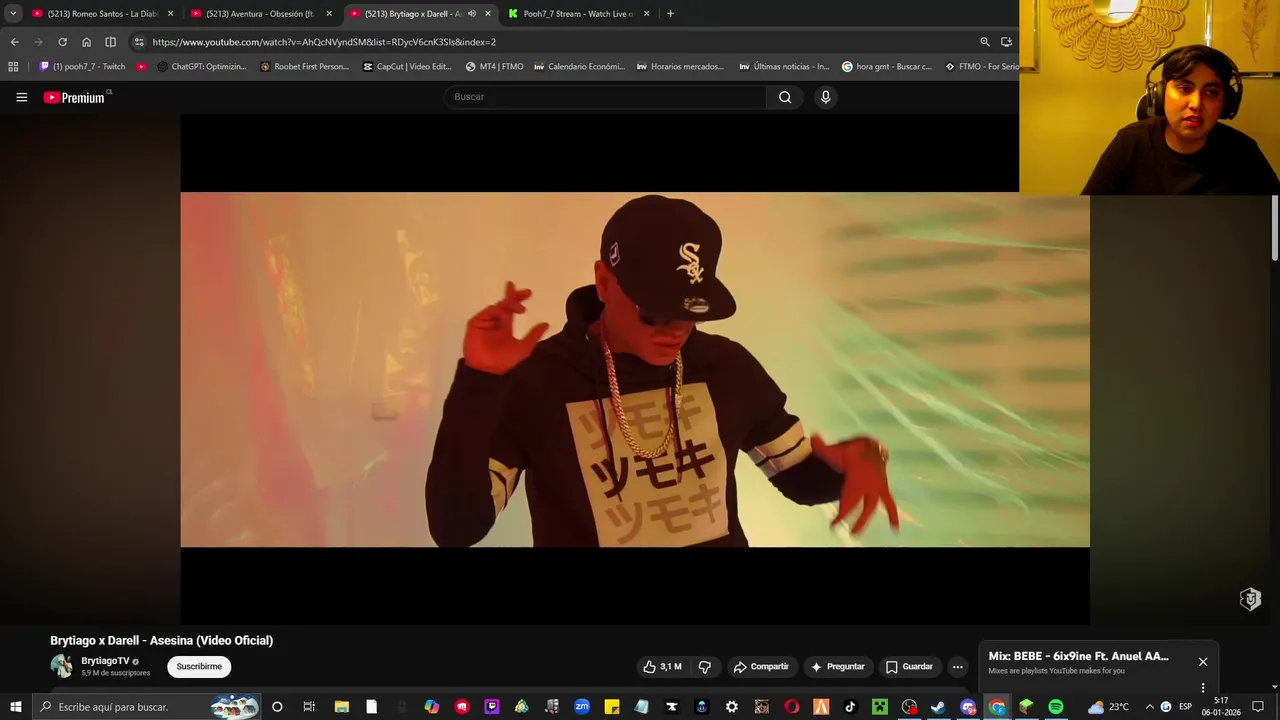
Task: Open the 23°C weather widget
Action: 1108,707
